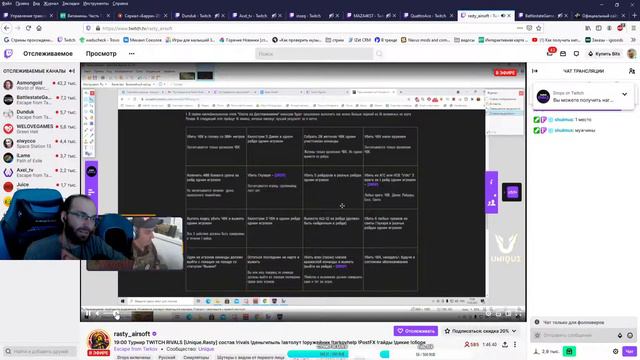Collapse the stream chat panel arrow icon
640x360 pixels.
pyautogui.click(x=535, y=71)
